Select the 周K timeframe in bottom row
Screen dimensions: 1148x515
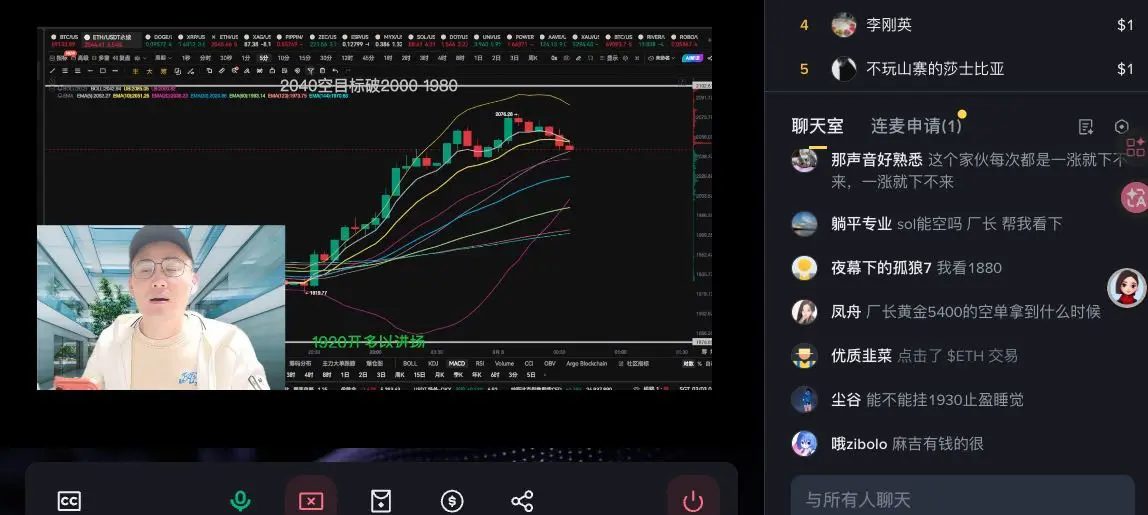click(x=400, y=375)
